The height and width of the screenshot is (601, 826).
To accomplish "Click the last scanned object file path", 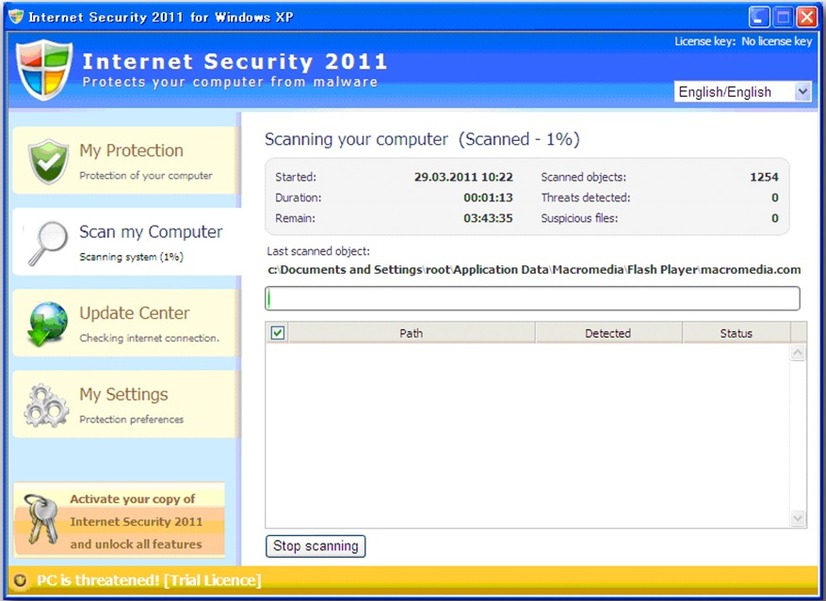I will coord(534,270).
